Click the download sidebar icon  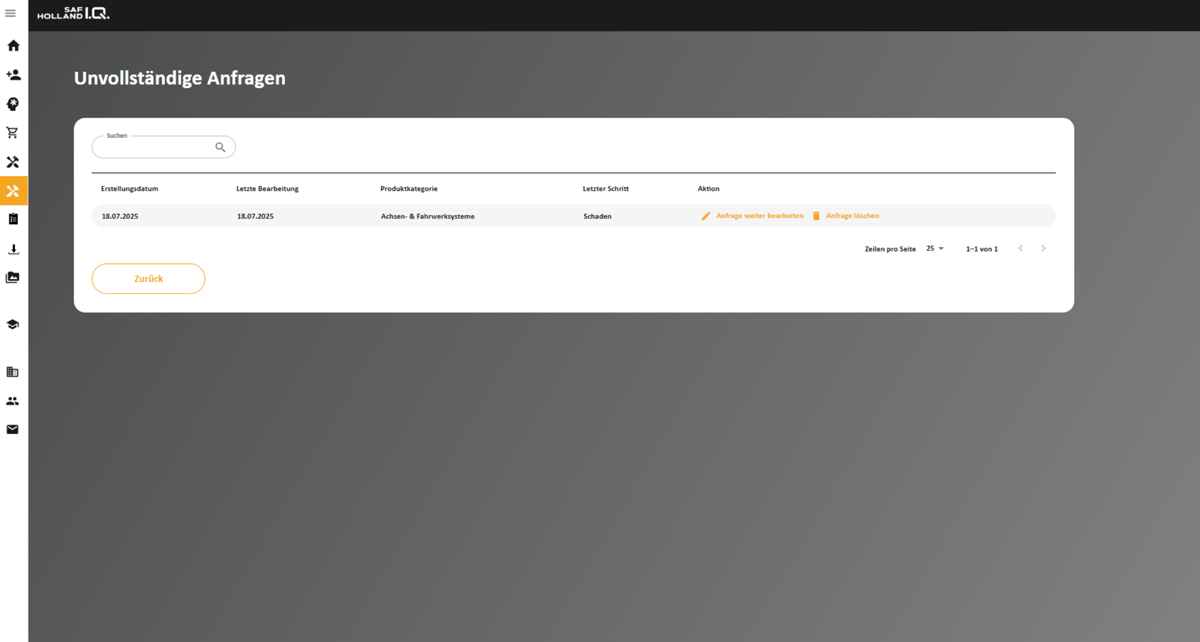(13, 249)
